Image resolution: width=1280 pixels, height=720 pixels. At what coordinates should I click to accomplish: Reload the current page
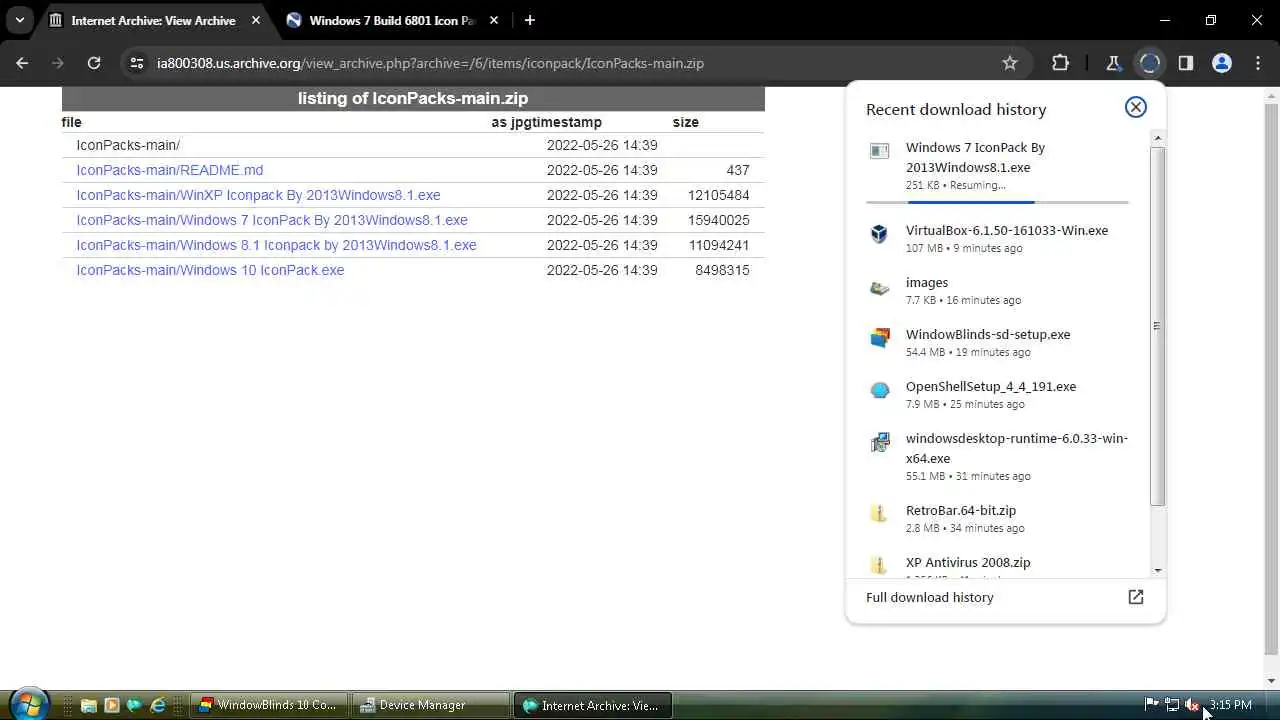(94, 63)
